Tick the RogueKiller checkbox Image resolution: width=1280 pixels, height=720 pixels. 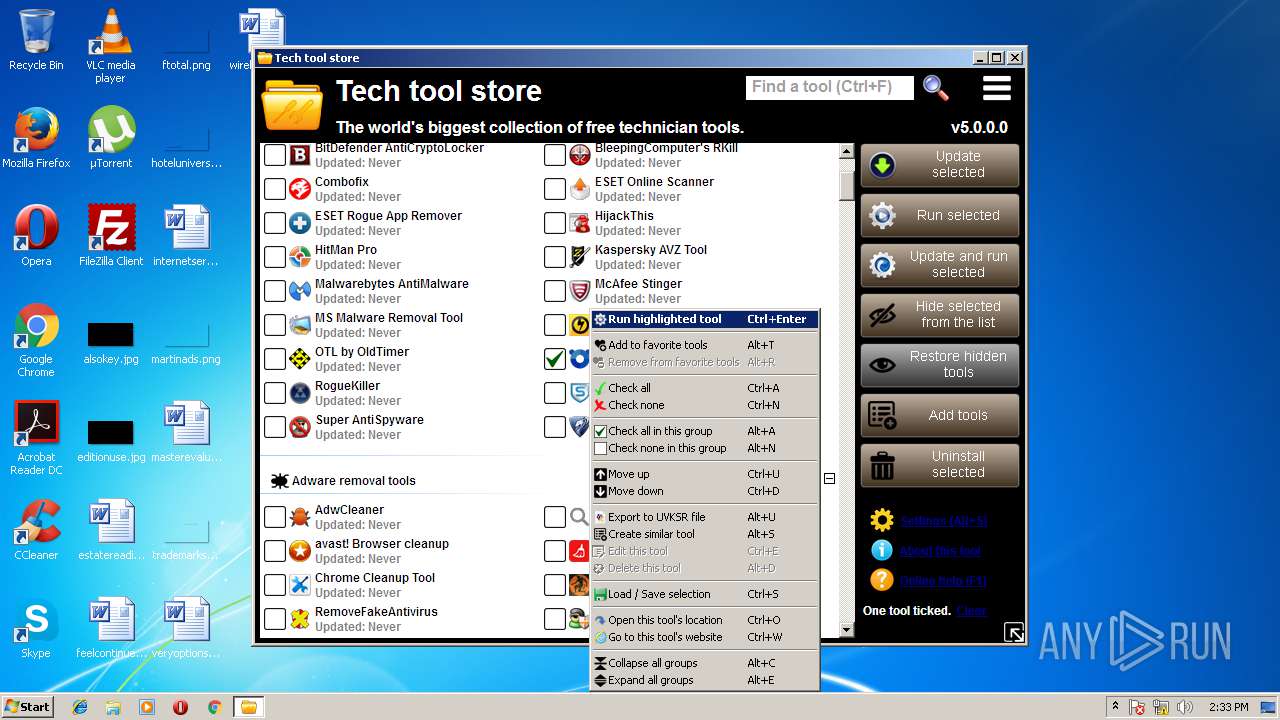tap(275, 393)
